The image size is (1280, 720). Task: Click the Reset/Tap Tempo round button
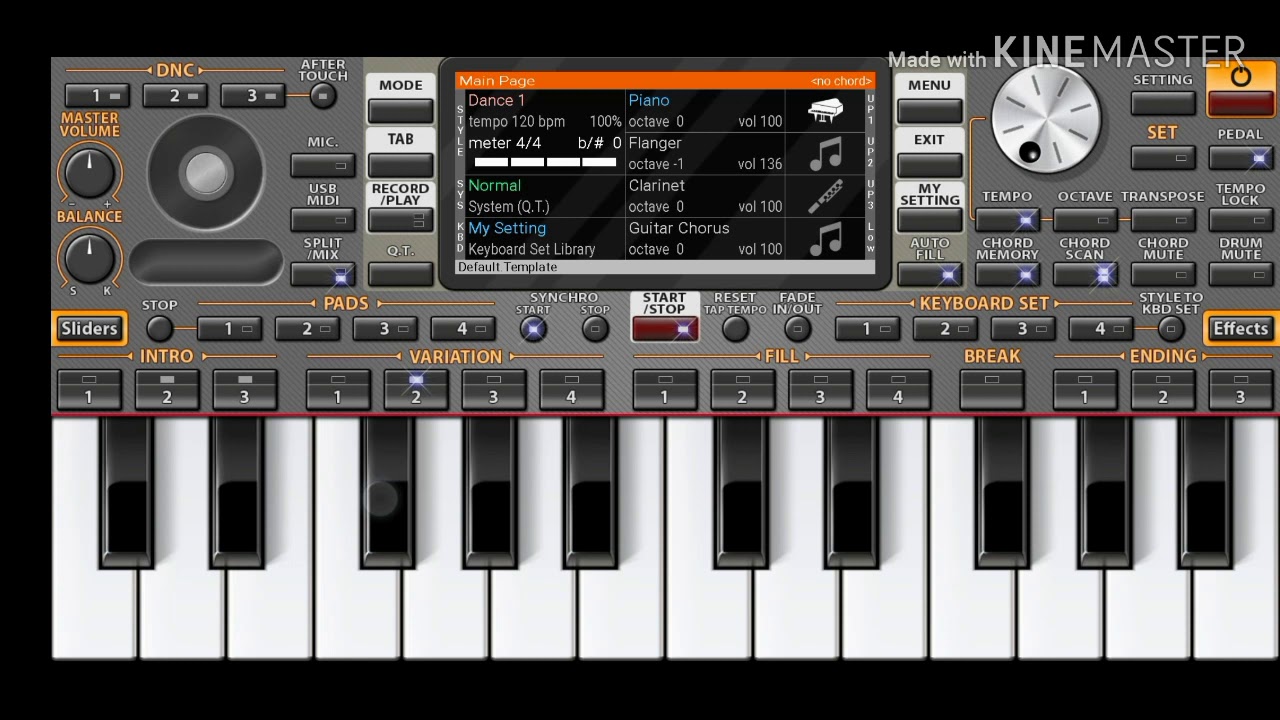tap(735, 328)
